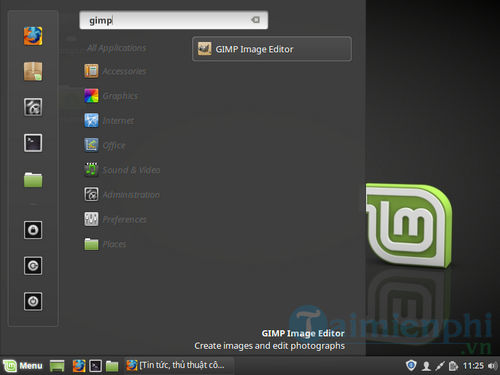Image resolution: width=500 pixels, height=375 pixels.
Task: Click the update manager shield tray icon
Action: click(411, 366)
